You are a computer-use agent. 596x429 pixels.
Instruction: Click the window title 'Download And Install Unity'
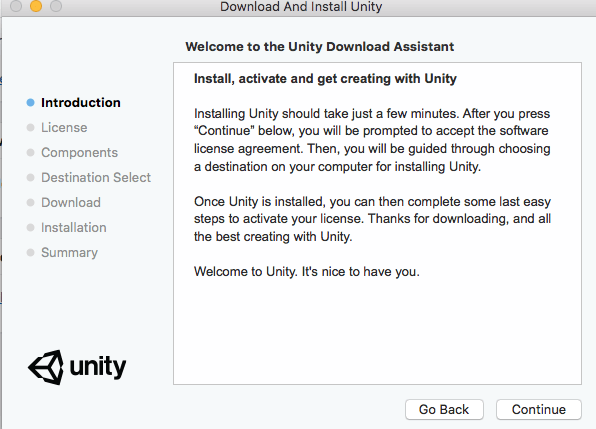point(301,6)
